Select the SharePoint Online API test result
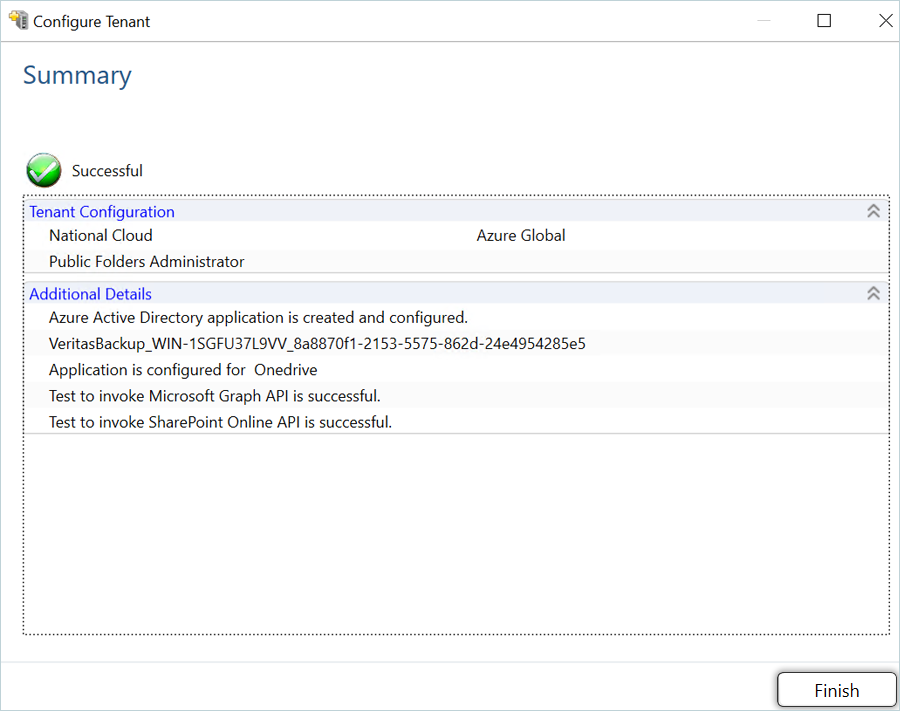The image size is (900, 711). pos(220,422)
